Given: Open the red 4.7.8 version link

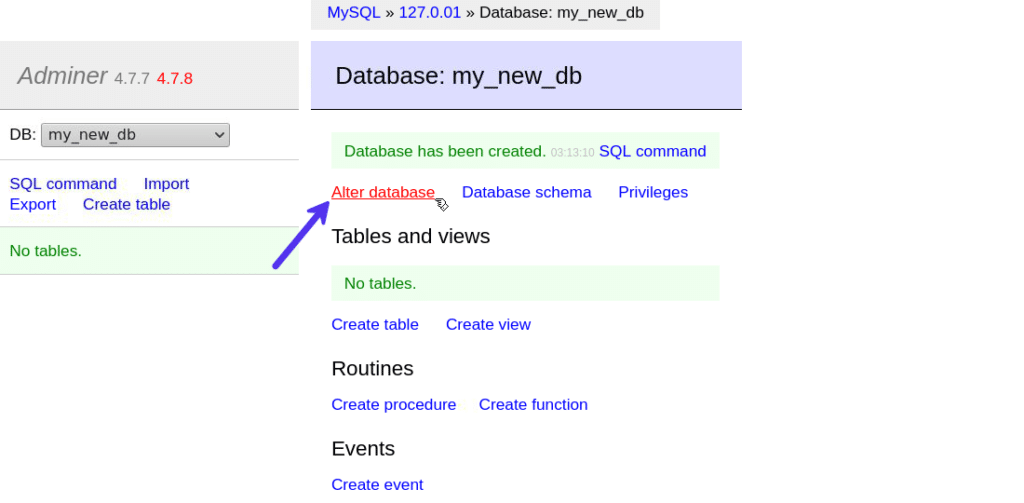Looking at the screenshot, I should point(174,78).
